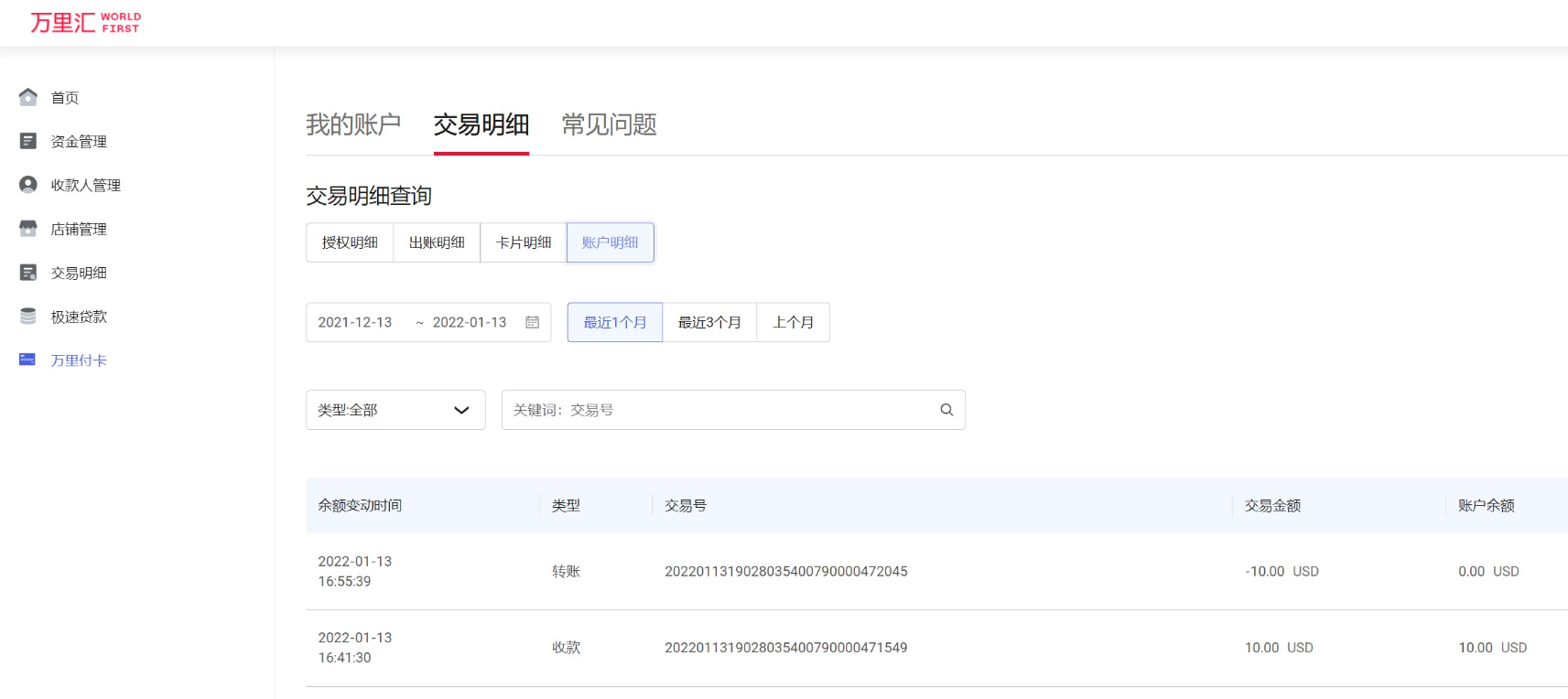Click the 10.00 USD amount in 收款 row
The height and width of the screenshot is (699, 1568).
[1280, 647]
